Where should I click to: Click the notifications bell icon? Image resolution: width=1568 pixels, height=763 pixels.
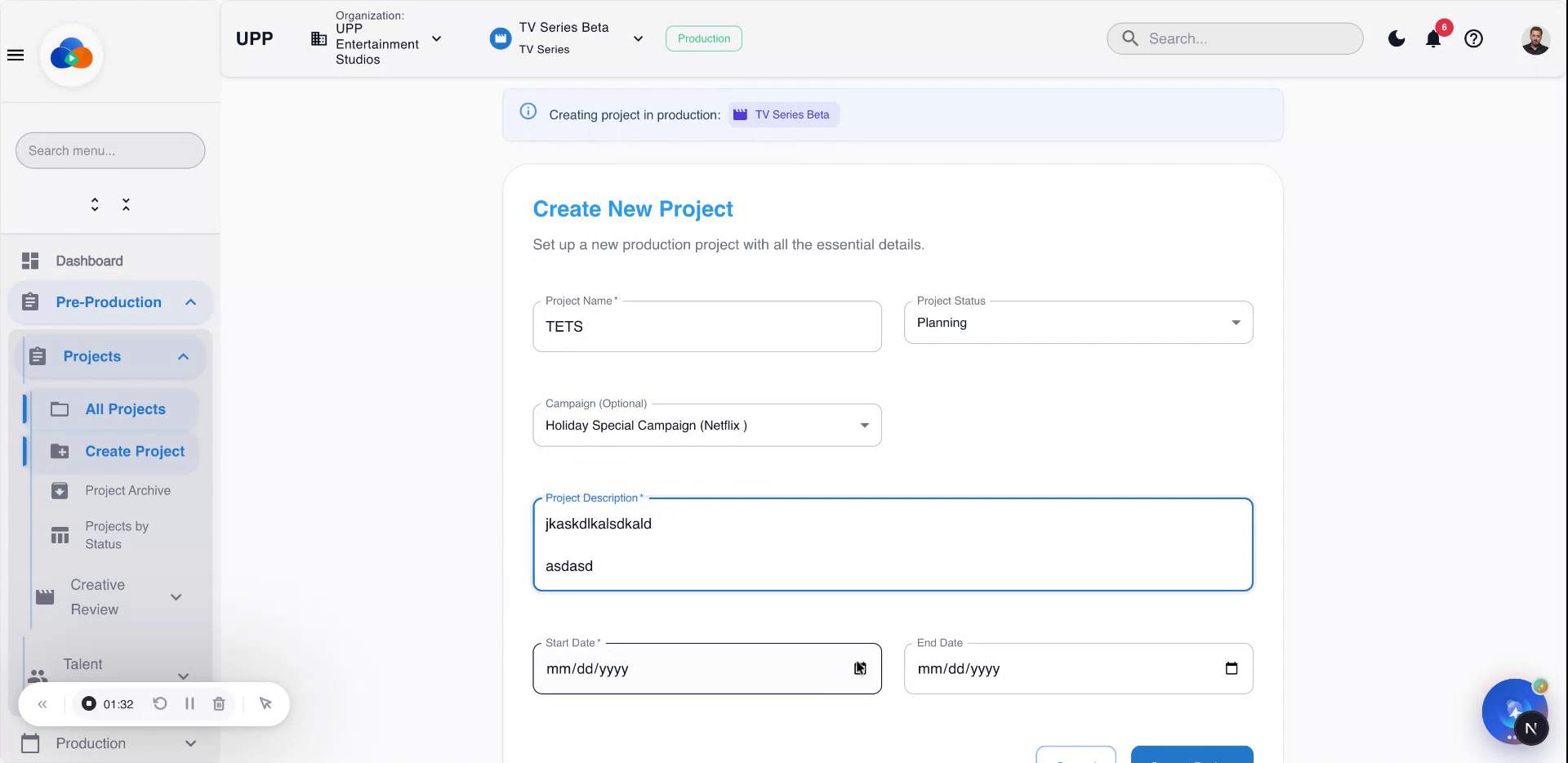1432,38
